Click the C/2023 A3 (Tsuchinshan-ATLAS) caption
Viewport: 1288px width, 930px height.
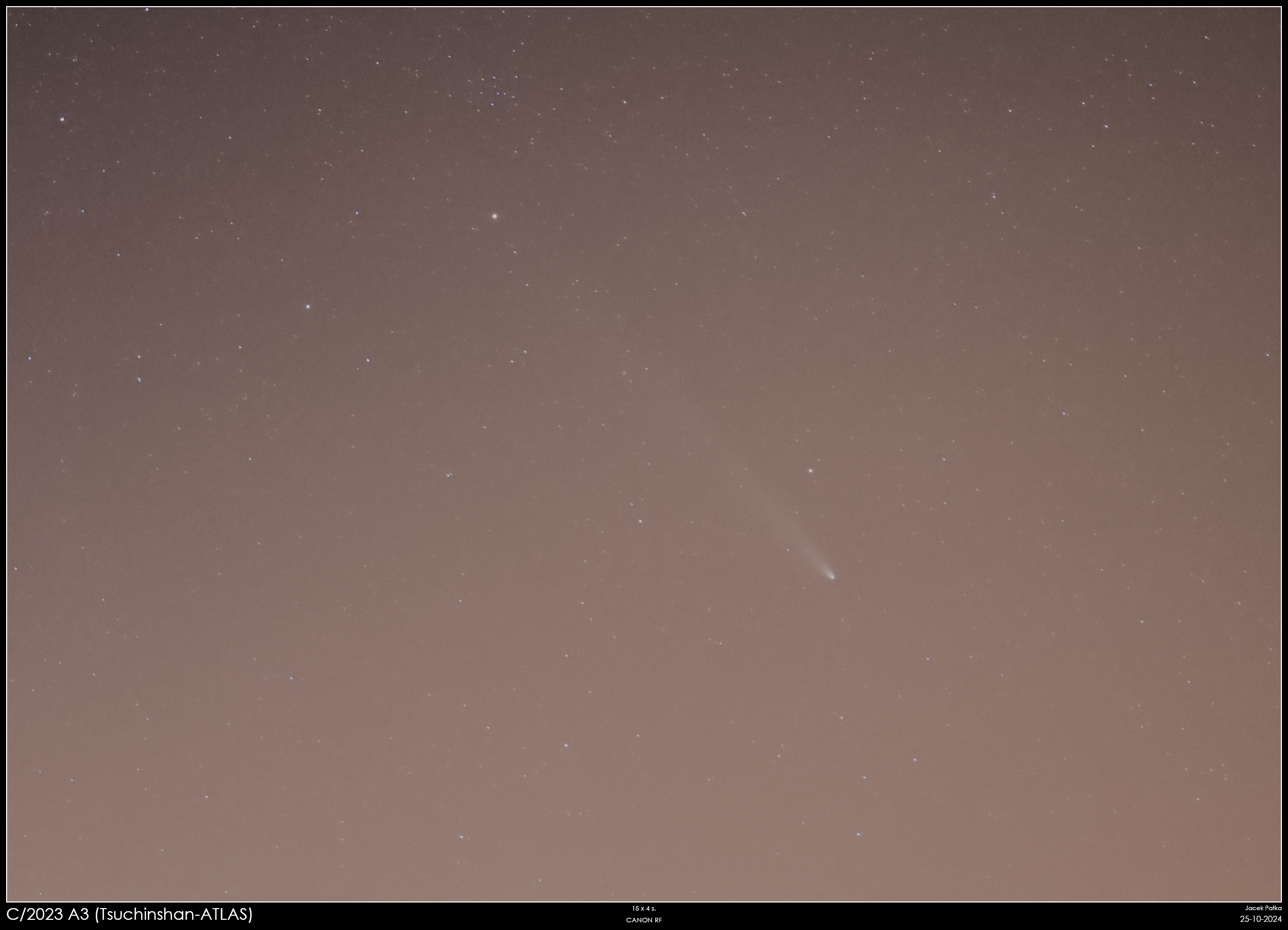pos(129,915)
